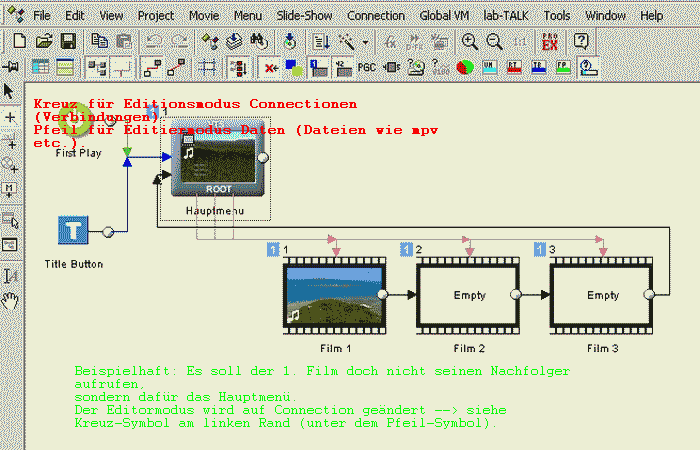This screenshot has width=700, height=450.
Task: Expand the magic wand dropdown arrow
Action: point(365,42)
